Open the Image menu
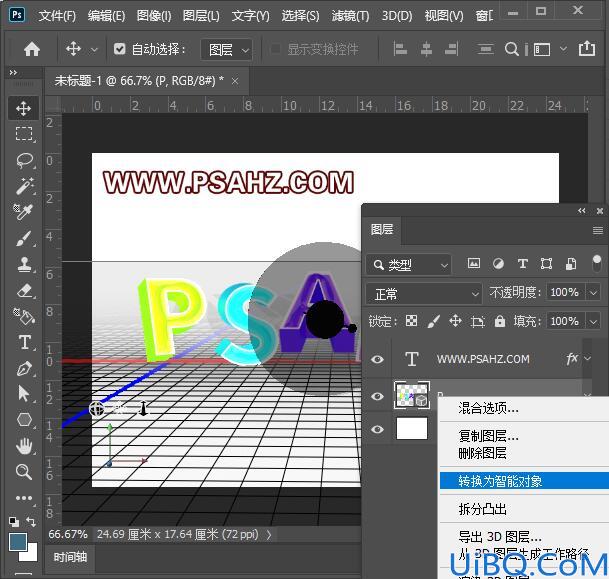The image size is (609, 579). pyautogui.click(x=154, y=16)
